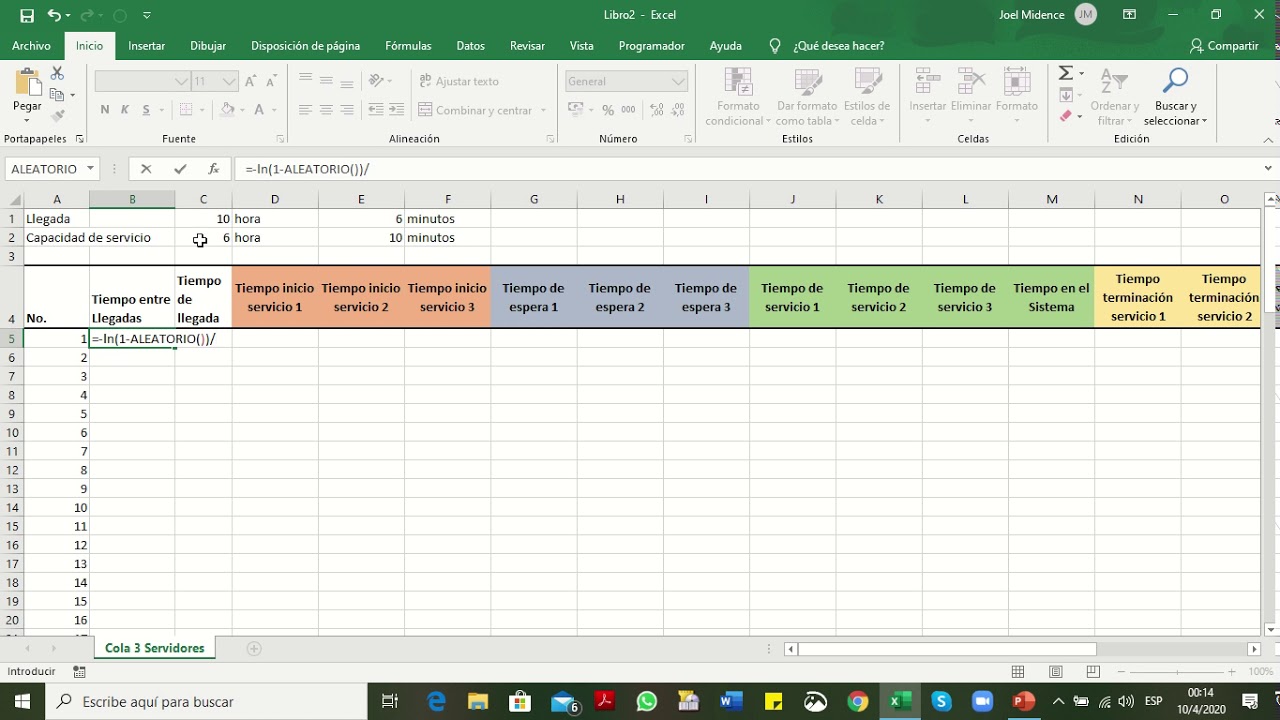Click the horizontal scrollbar right arrow
Viewport: 1280px width, 720px height.
1254,649
